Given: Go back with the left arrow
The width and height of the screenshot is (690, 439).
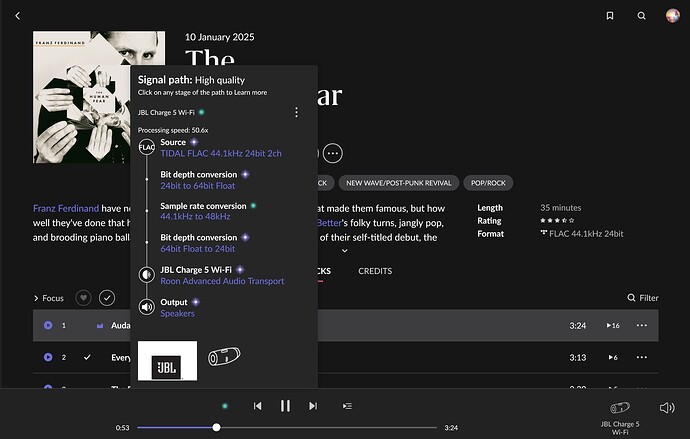Looking at the screenshot, I should pyautogui.click(x=18, y=16).
